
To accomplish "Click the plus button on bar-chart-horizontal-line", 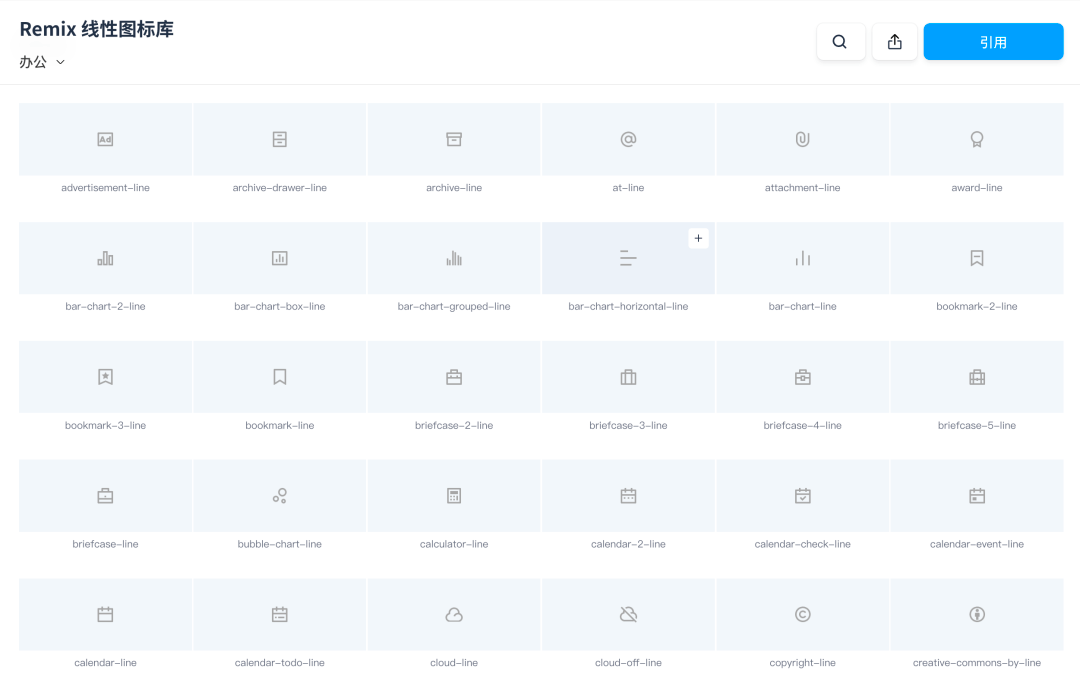I will point(699,238).
